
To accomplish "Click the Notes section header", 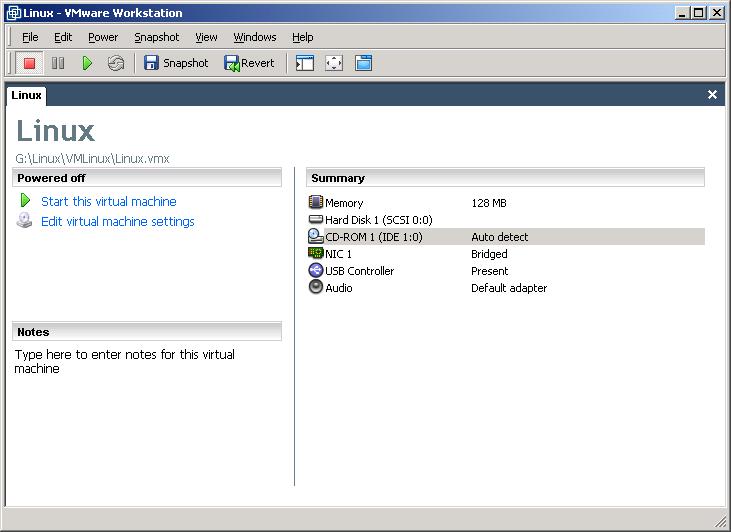I will [x=147, y=332].
